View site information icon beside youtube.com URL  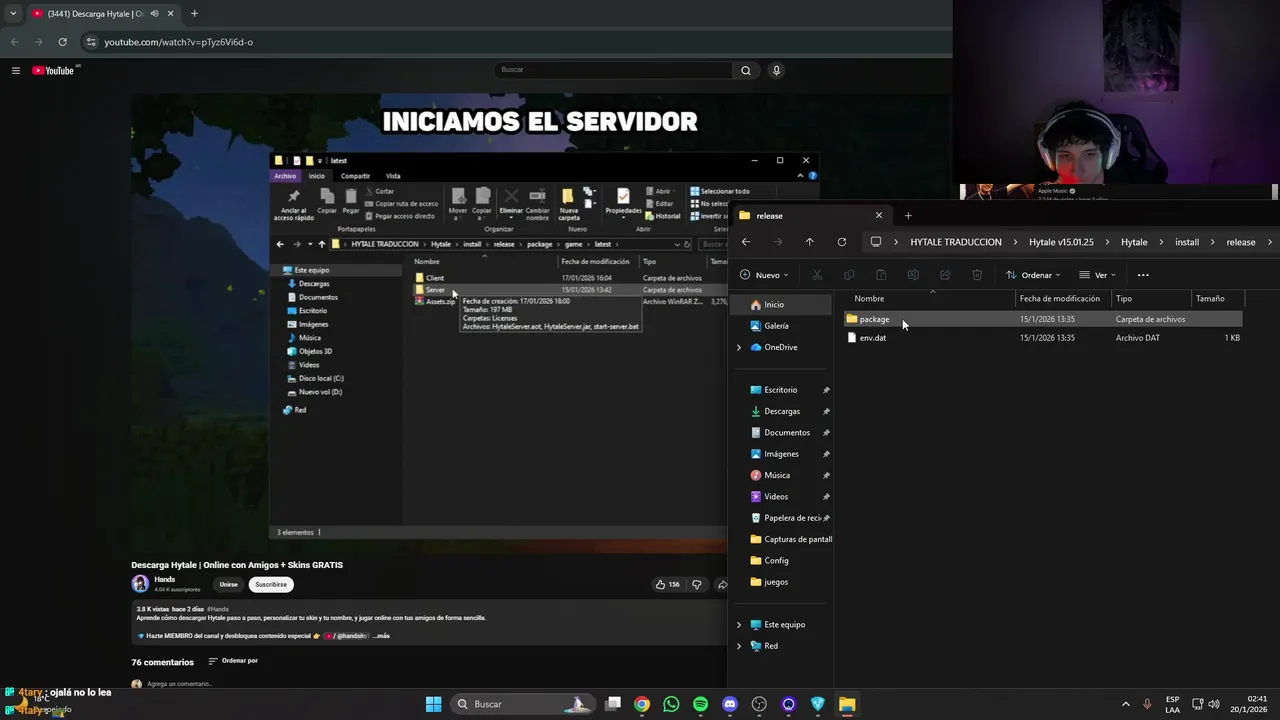click(x=91, y=42)
